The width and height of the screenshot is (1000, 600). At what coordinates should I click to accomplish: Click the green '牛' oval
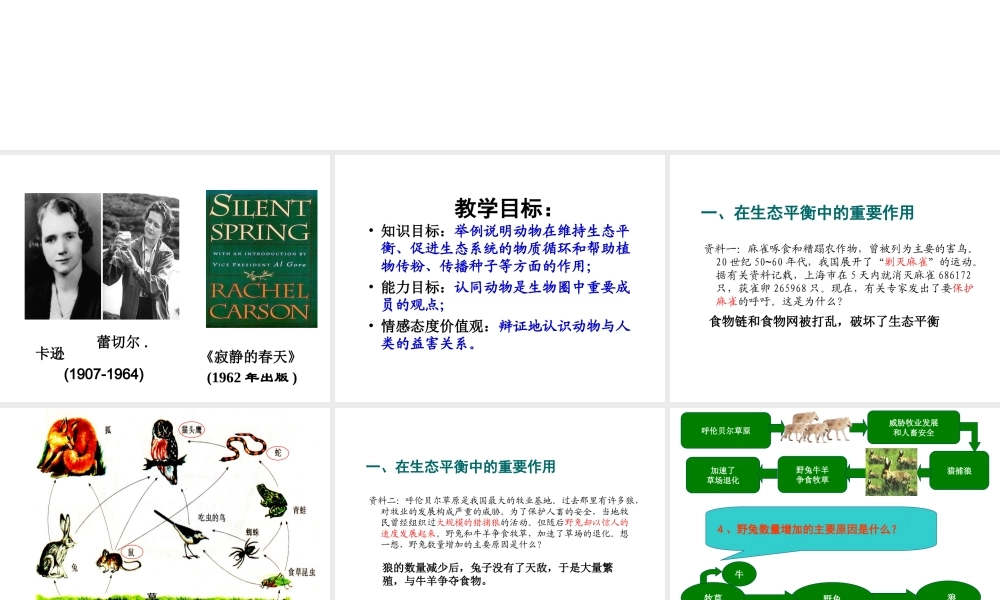point(739,574)
